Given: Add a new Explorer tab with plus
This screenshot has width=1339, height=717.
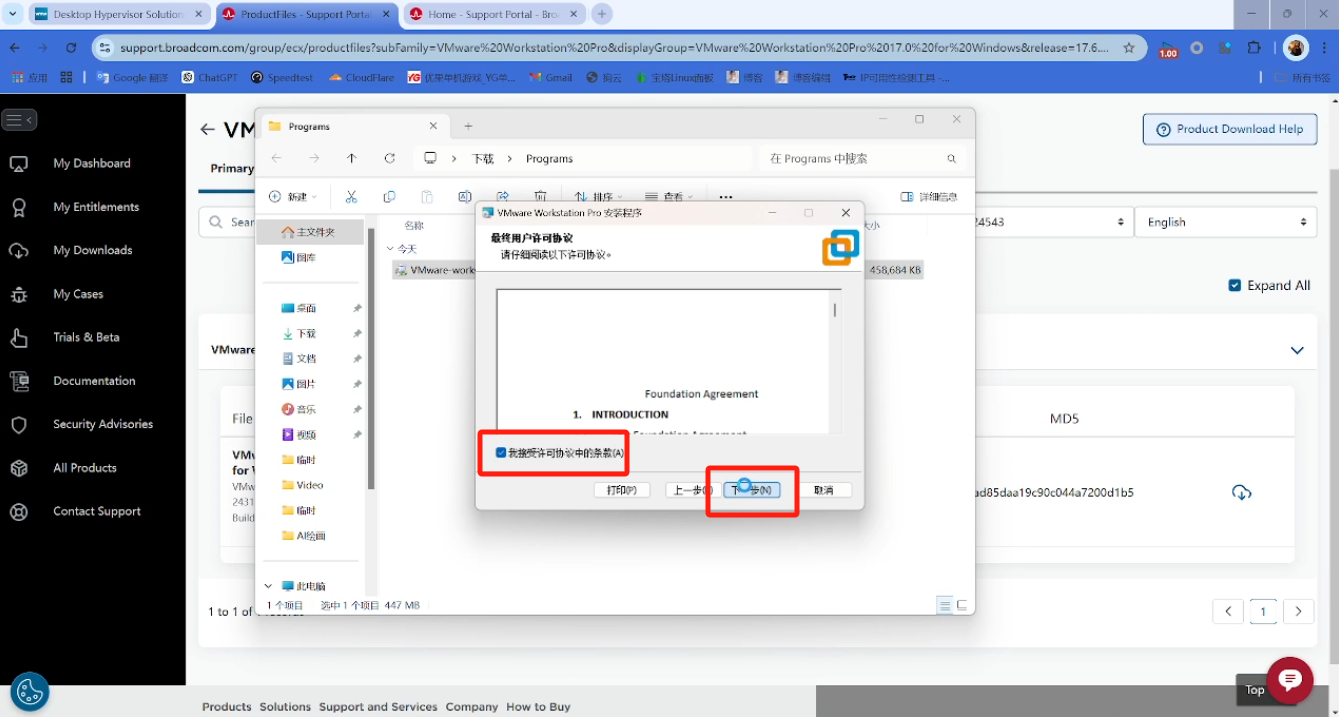Looking at the screenshot, I should point(468,126).
